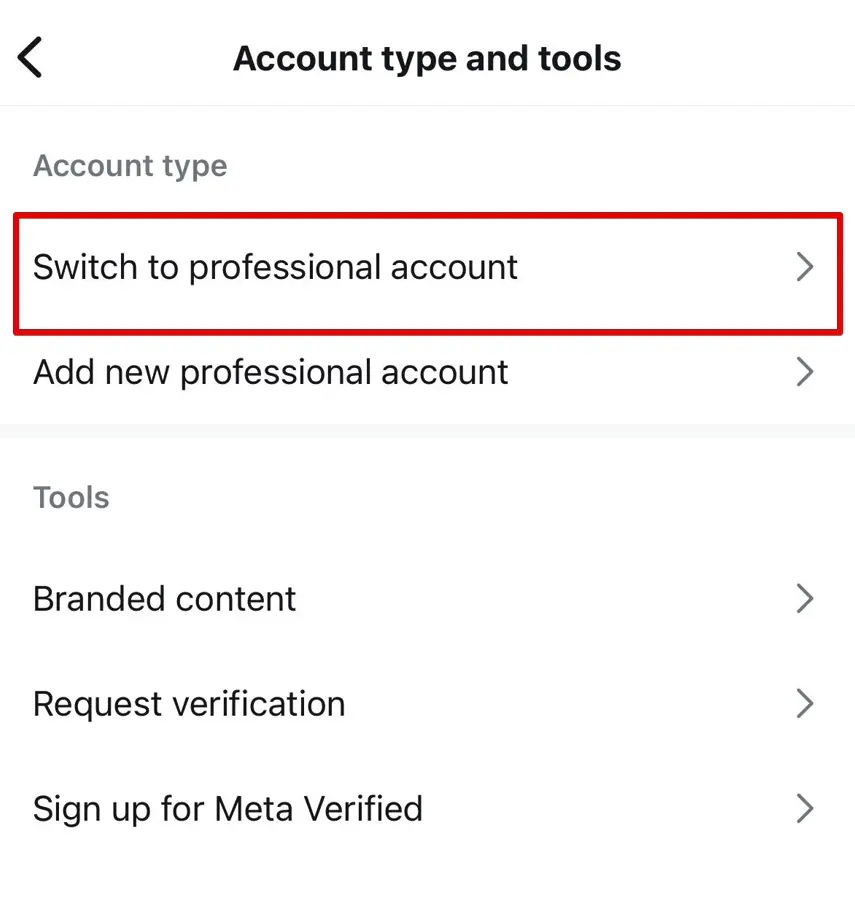This screenshot has width=855, height=904.
Task: Tap the back arrow icon
Action: click(29, 57)
